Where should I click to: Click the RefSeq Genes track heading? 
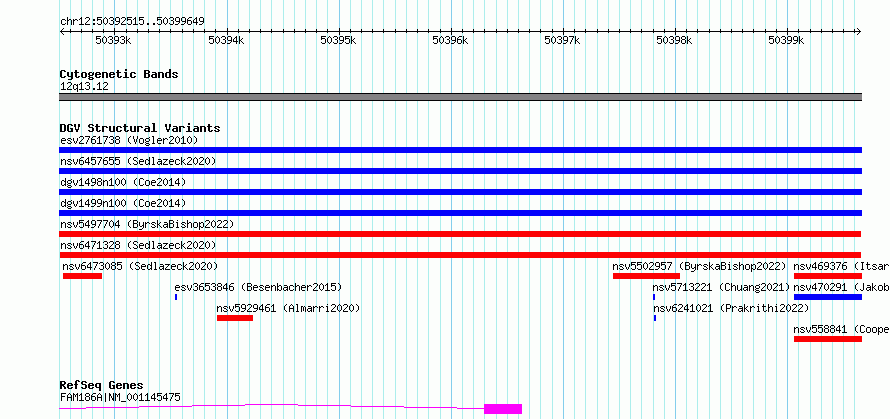[101, 386]
